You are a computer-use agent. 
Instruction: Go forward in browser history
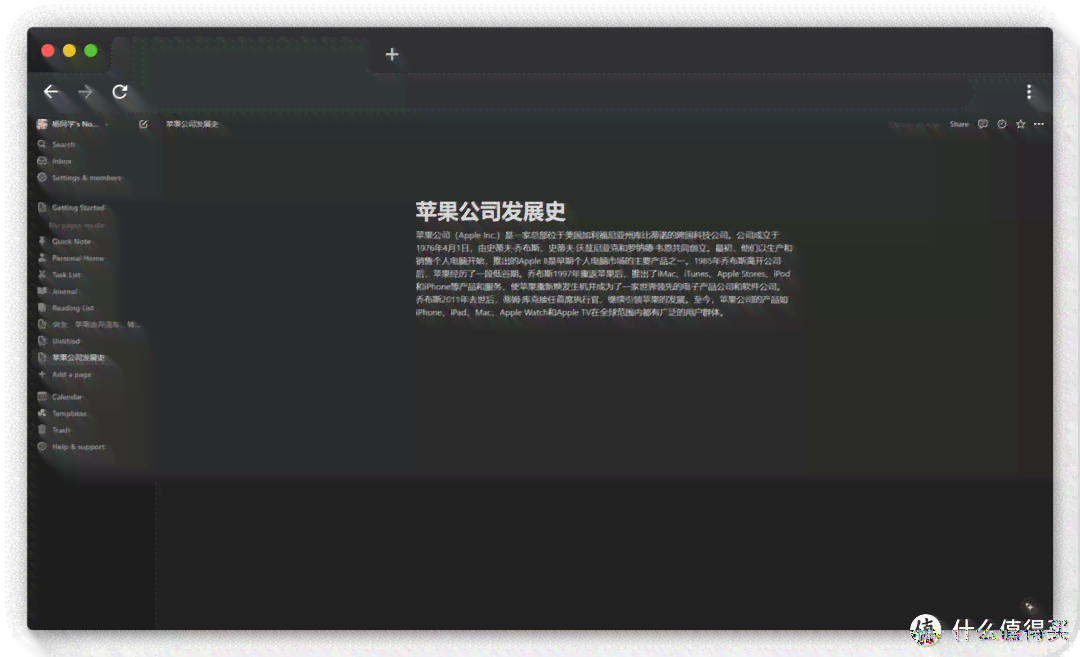point(85,92)
